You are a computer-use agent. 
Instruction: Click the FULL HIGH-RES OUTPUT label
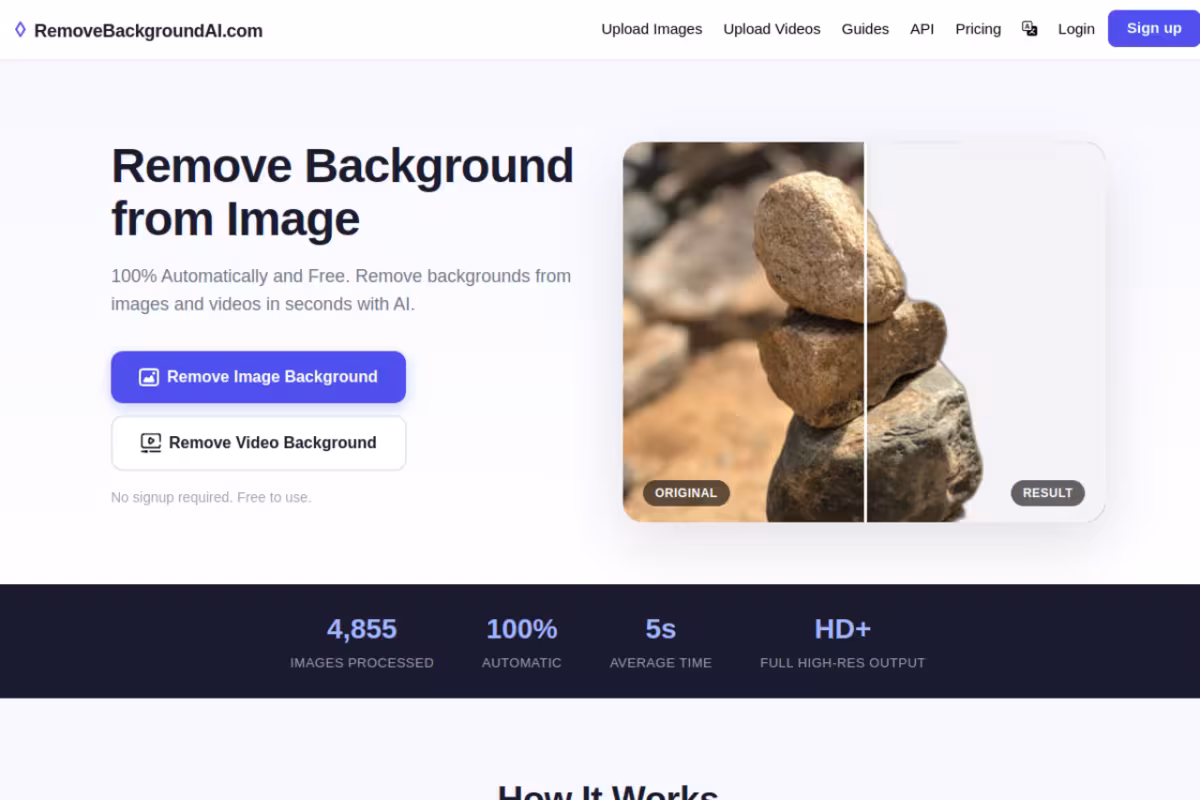pyautogui.click(x=842, y=663)
